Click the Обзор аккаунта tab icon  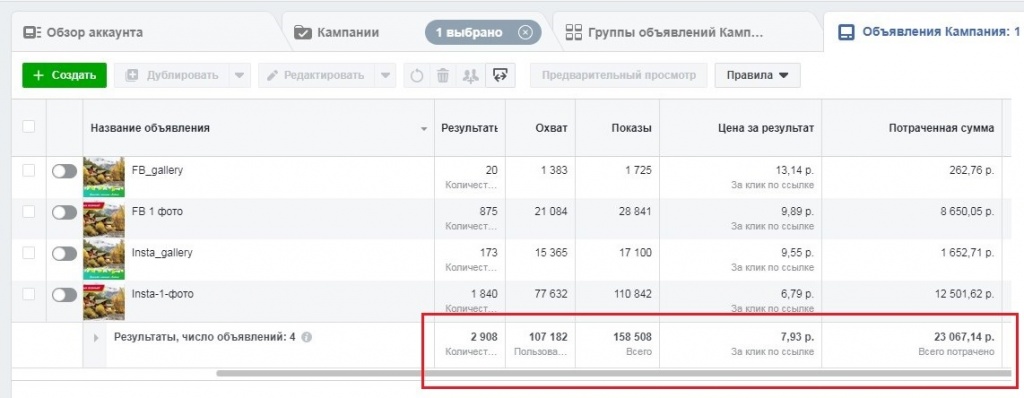tap(32, 32)
